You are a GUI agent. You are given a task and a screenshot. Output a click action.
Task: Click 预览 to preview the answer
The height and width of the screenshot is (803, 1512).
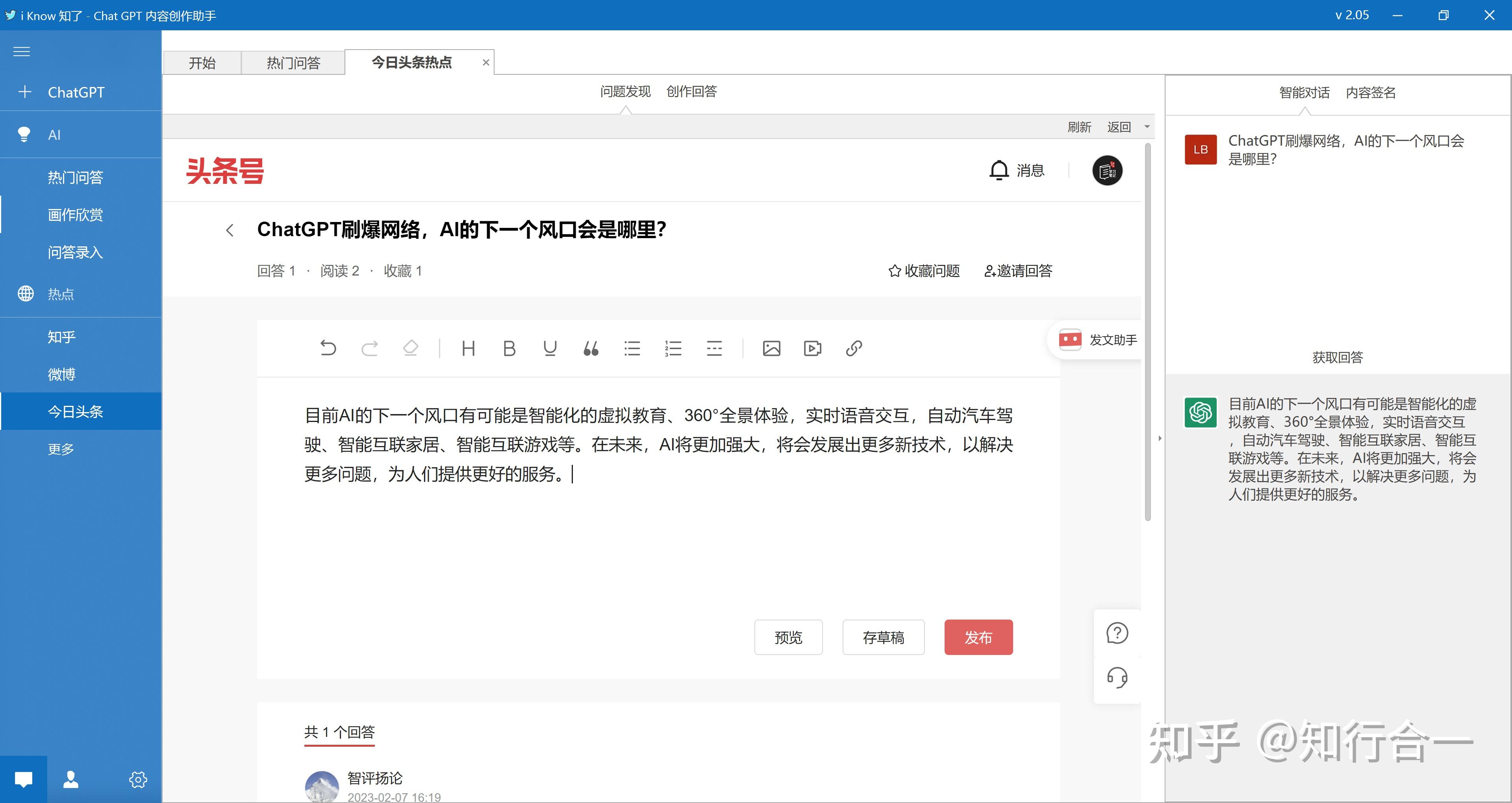(788, 637)
